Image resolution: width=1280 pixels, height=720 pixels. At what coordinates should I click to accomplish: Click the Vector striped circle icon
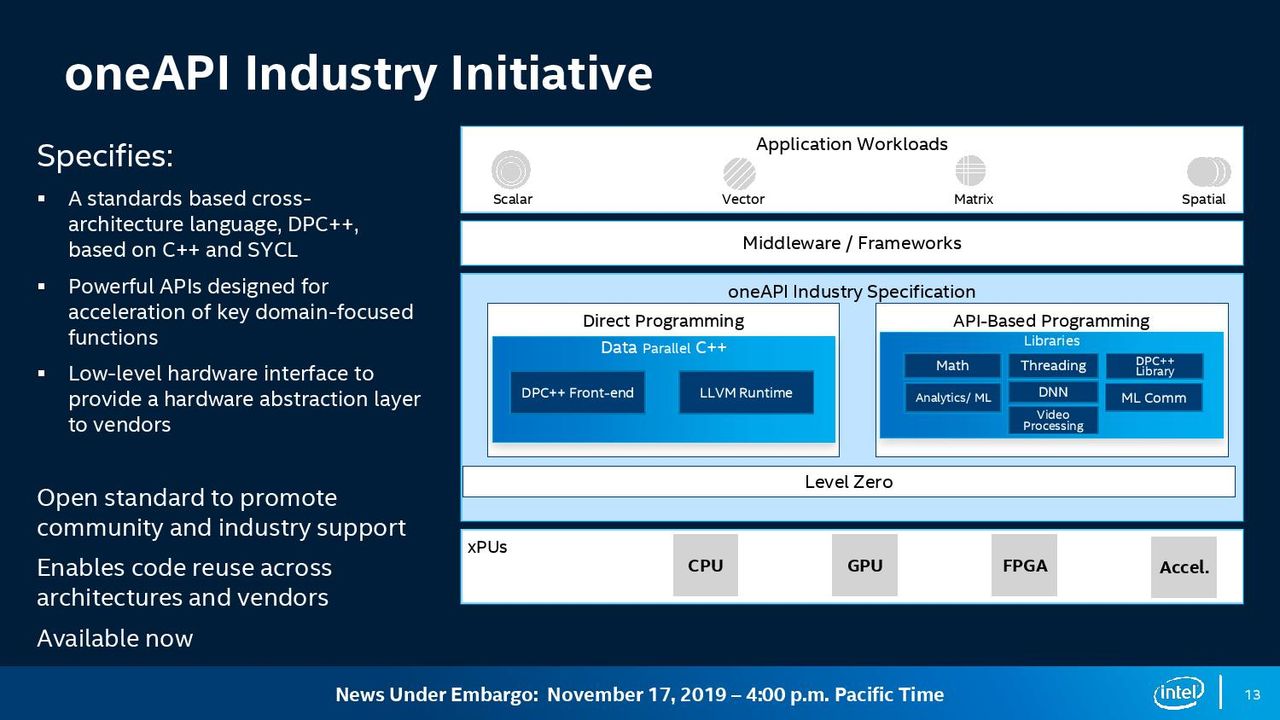coord(740,174)
